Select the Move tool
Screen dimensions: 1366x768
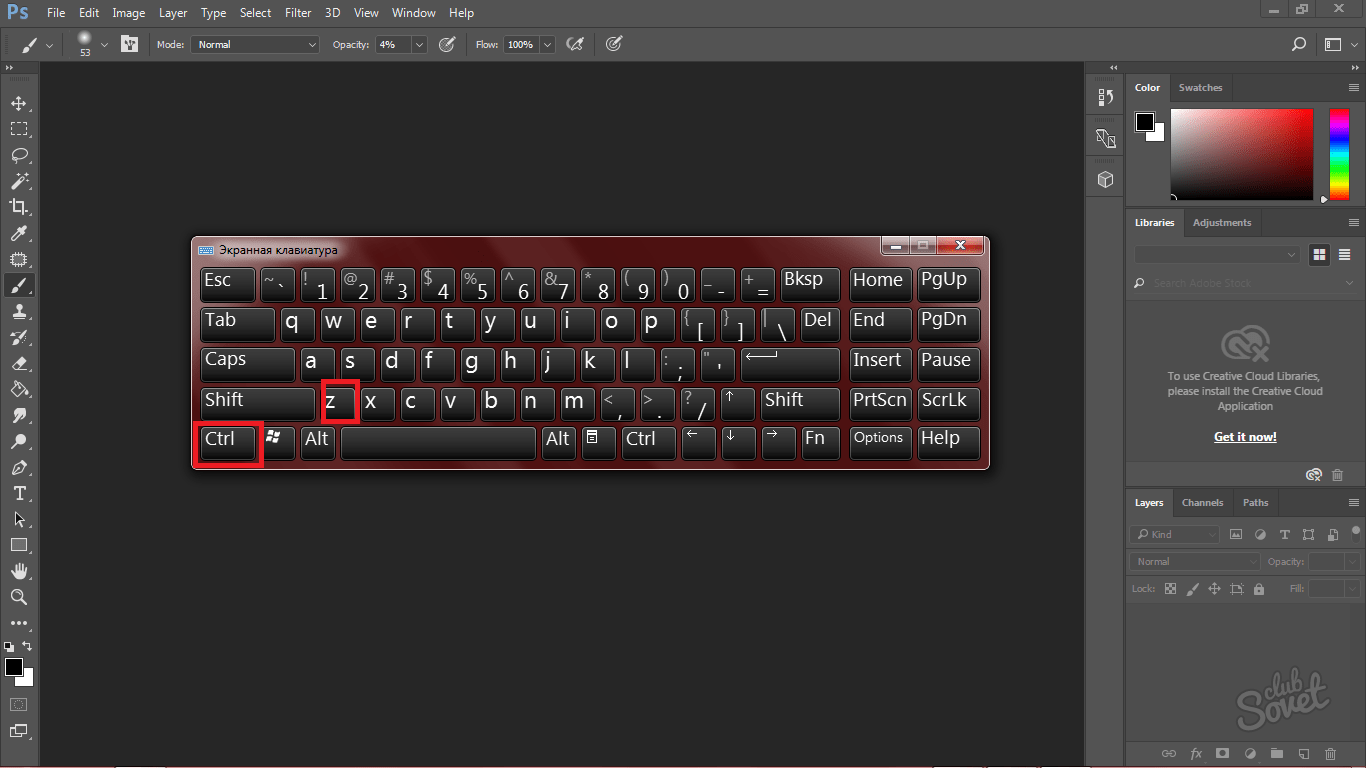(19, 103)
